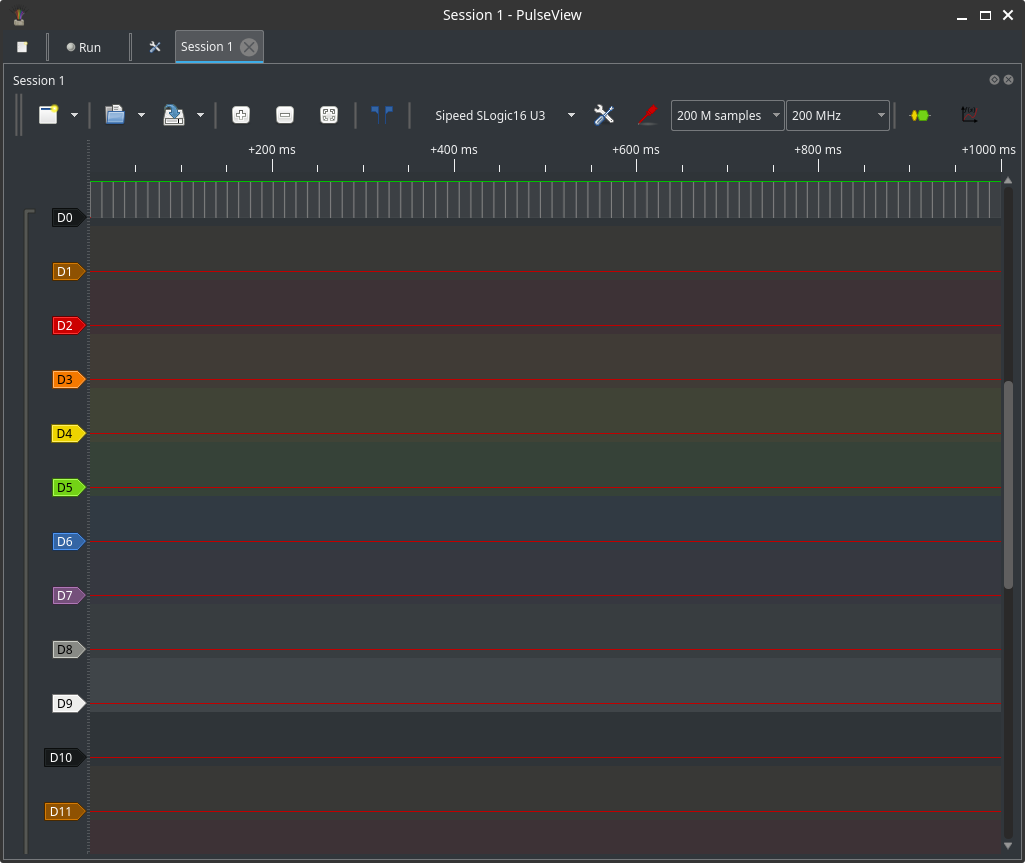Click the add math signal icon
This screenshot has width=1025, height=863.
click(969, 115)
